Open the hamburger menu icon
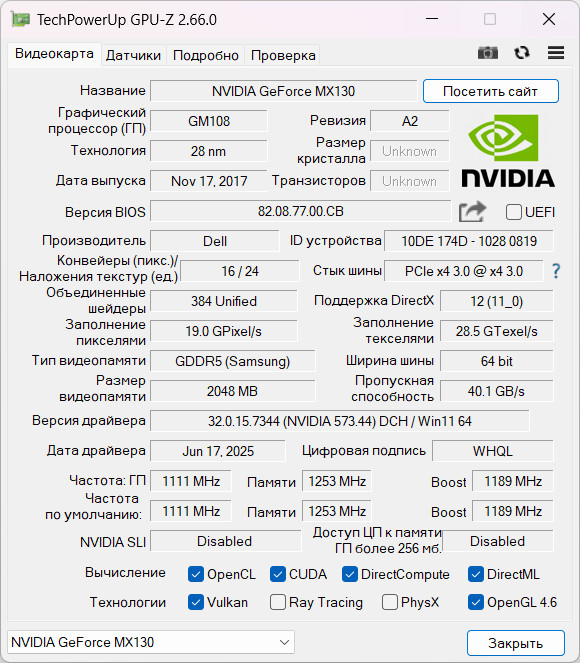Image resolution: width=580 pixels, height=663 pixels. click(x=555, y=53)
